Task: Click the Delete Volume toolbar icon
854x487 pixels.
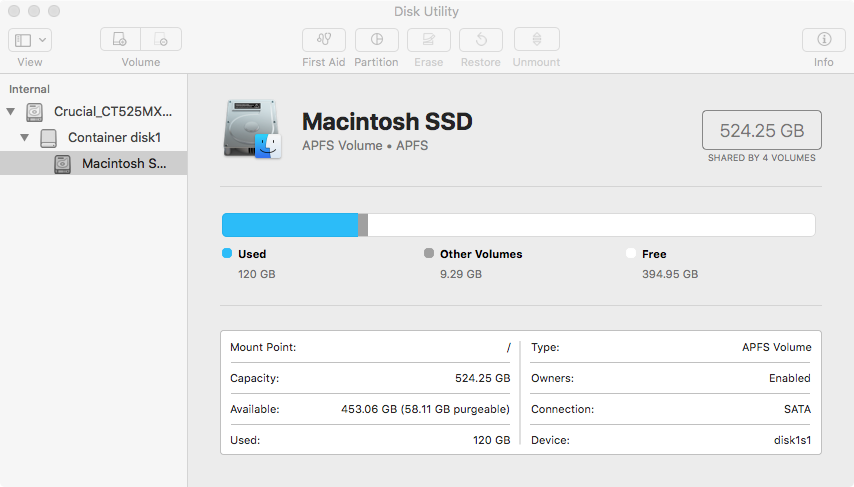Action: click(161, 39)
